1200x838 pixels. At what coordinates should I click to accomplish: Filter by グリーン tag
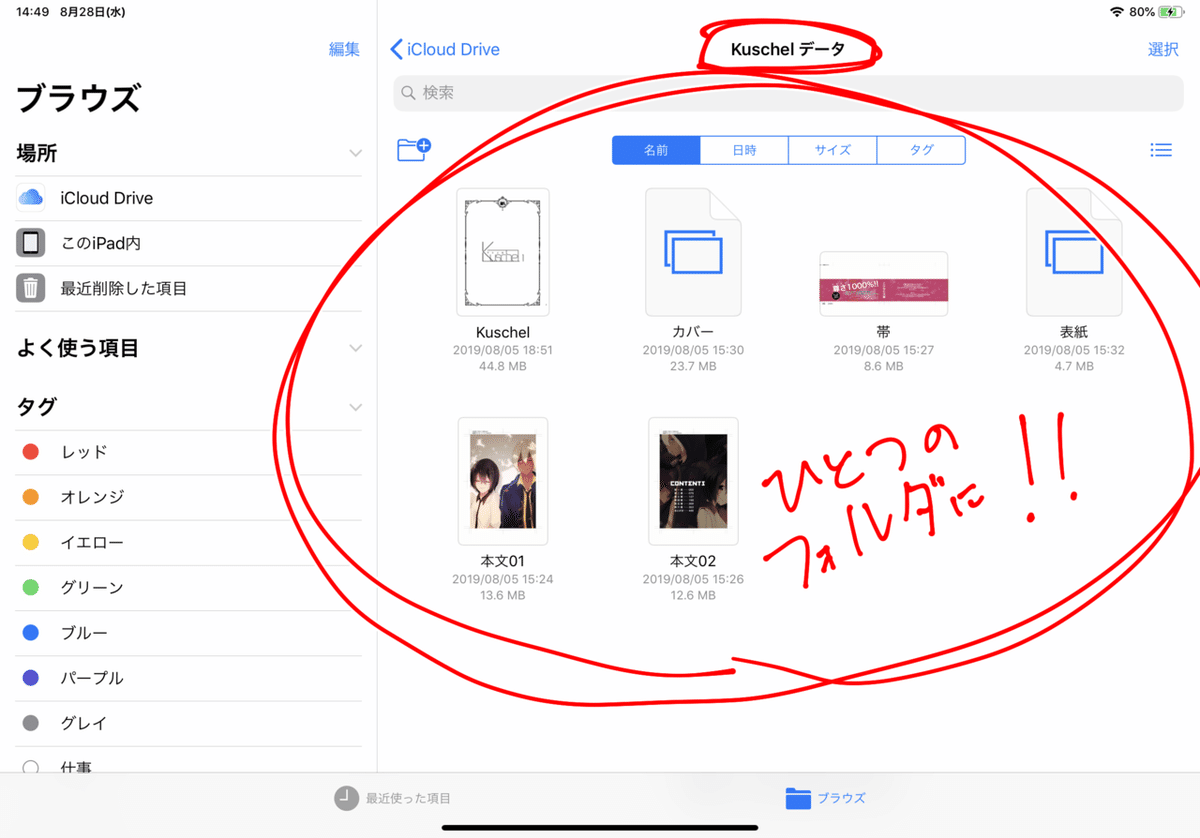click(189, 587)
